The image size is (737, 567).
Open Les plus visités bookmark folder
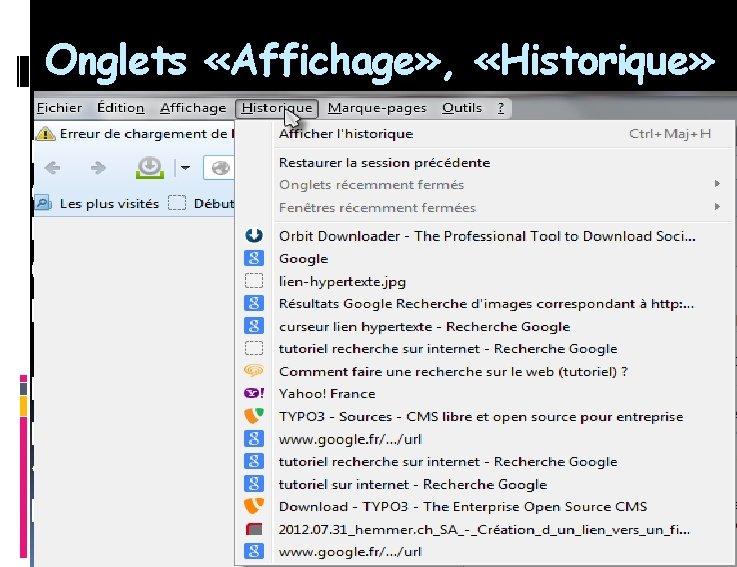point(97,204)
